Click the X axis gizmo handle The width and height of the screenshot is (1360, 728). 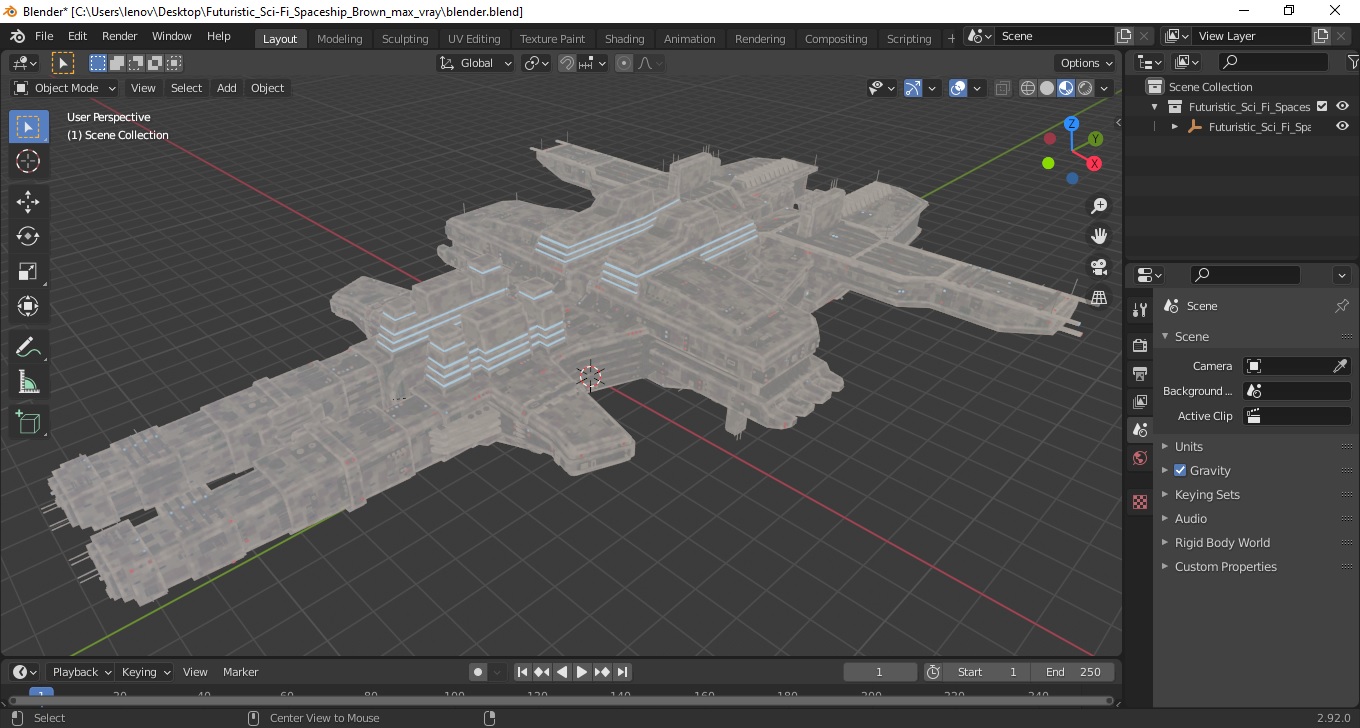(x=1095, y=163)
